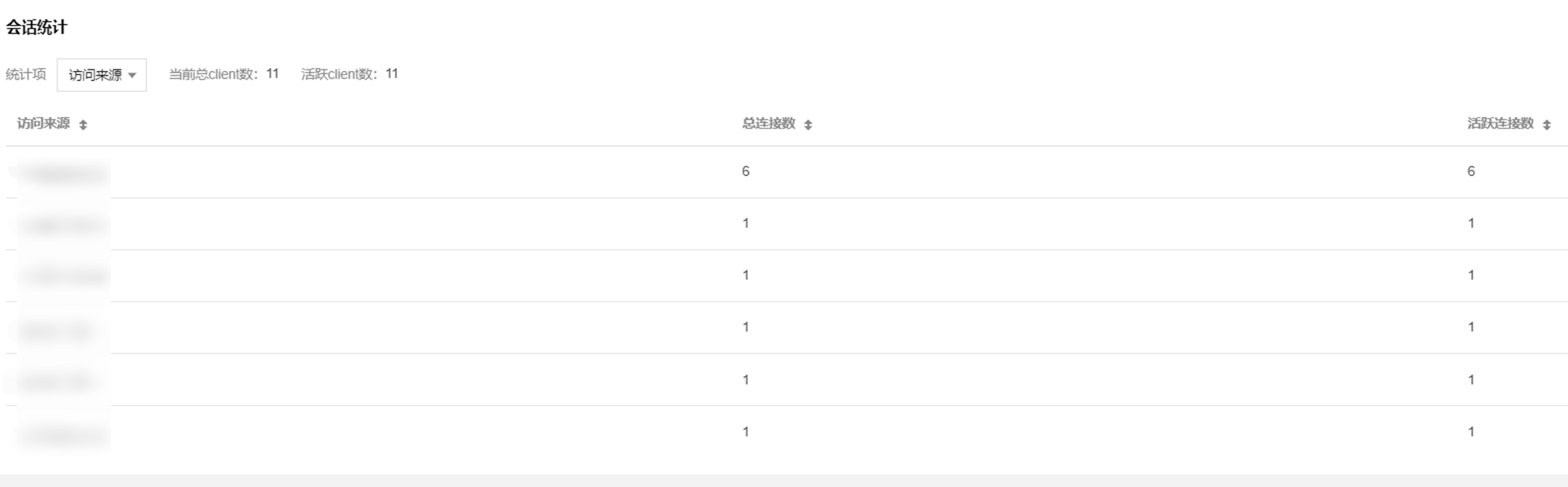This screenshot has width=1568, height=487.
Task: Click the 会话统计 section title
Action: coord(37,28)
